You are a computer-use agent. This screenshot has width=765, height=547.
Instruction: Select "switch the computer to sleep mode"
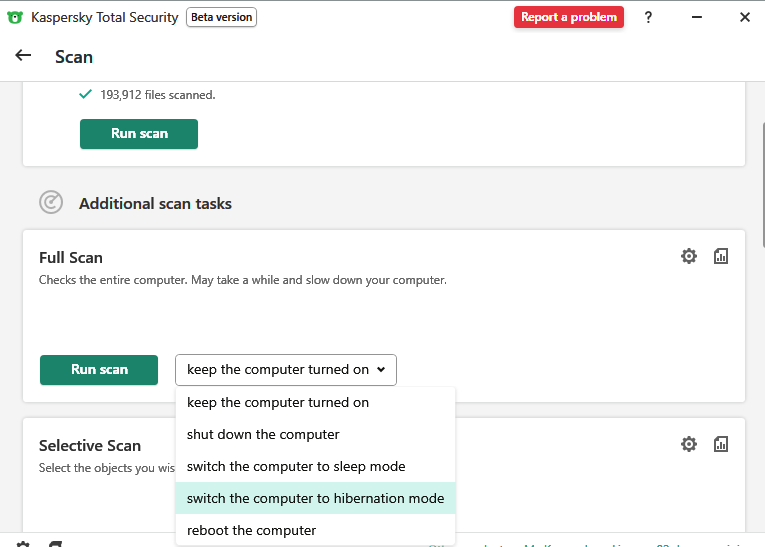pos(296,467)
